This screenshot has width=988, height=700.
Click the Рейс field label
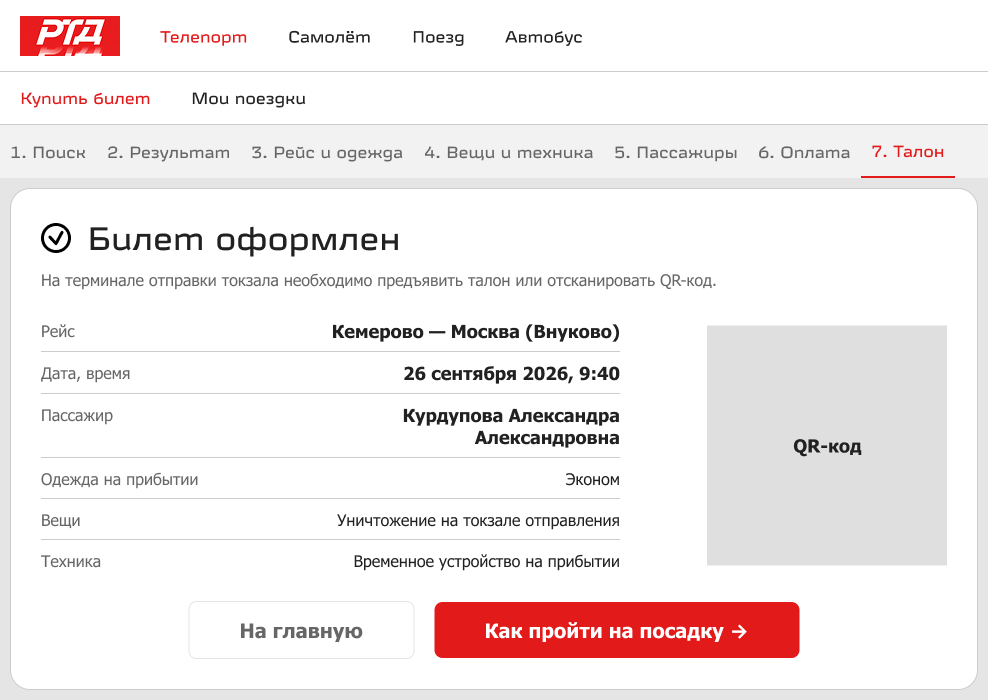(58, 331)
